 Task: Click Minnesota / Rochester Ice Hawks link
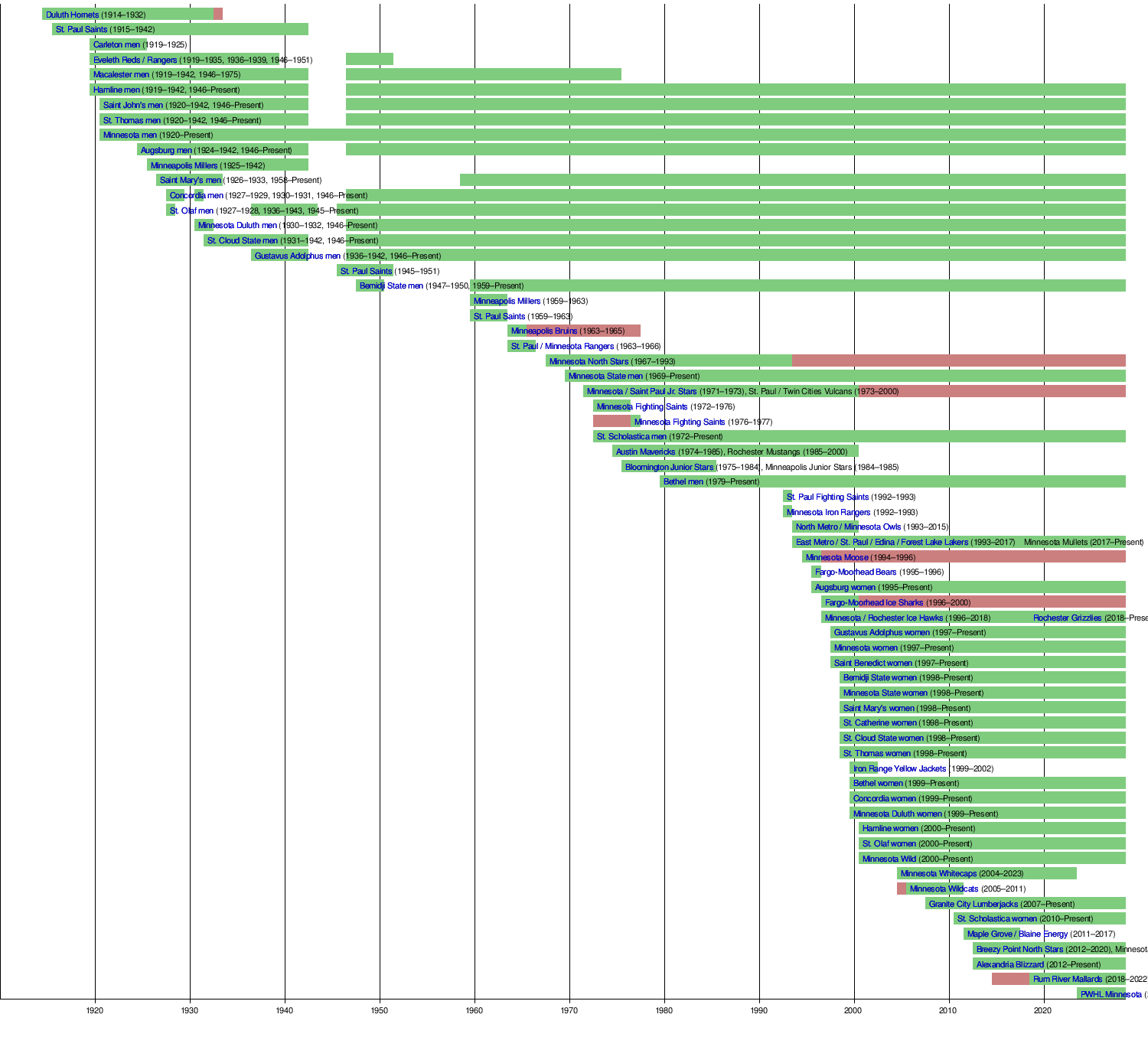pos(884,618)
